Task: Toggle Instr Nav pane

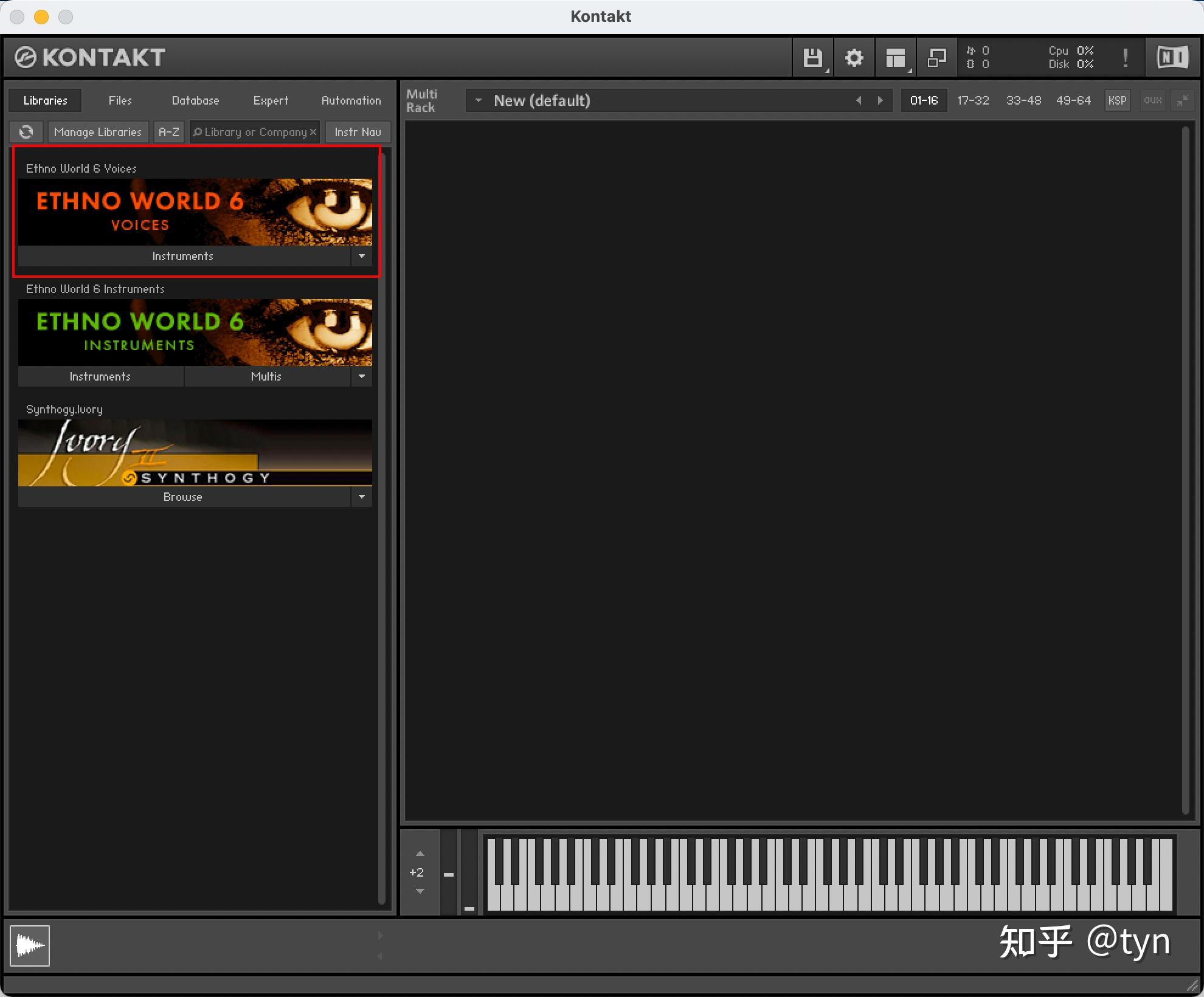Action: pyautogui.click(x=358, y=132)
